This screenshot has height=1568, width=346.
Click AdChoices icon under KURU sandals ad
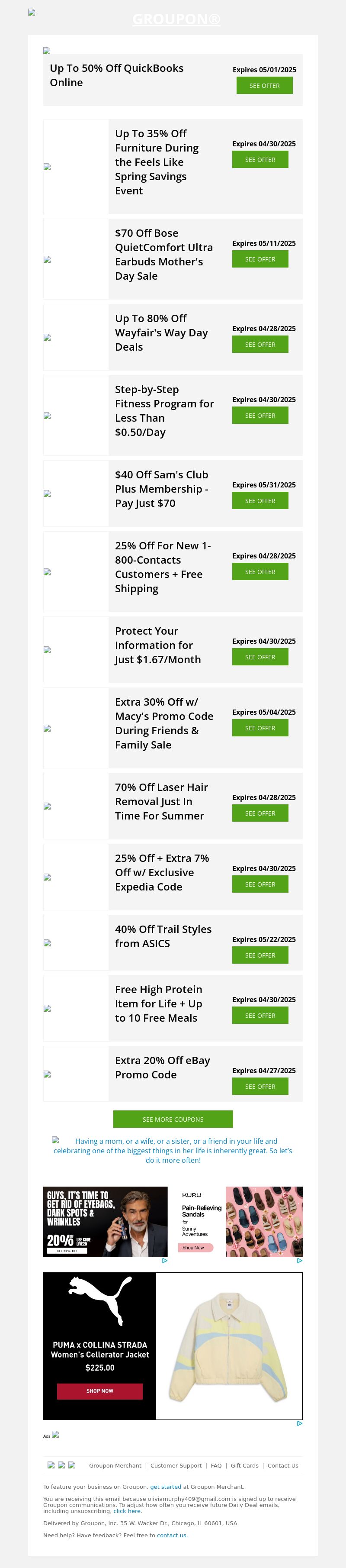tap(299, 1261)
